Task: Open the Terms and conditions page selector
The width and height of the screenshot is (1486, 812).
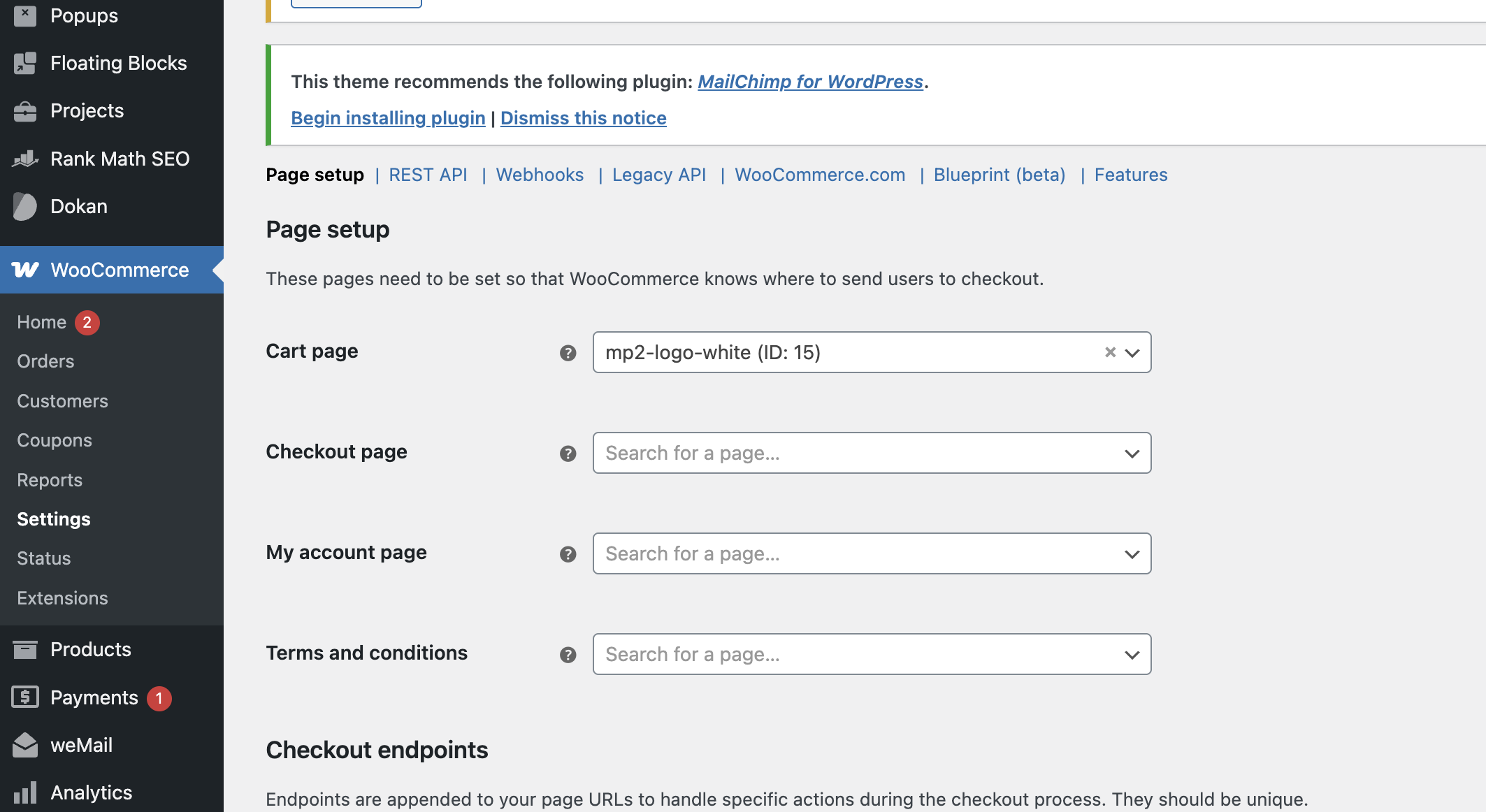Action: [871, 654]
